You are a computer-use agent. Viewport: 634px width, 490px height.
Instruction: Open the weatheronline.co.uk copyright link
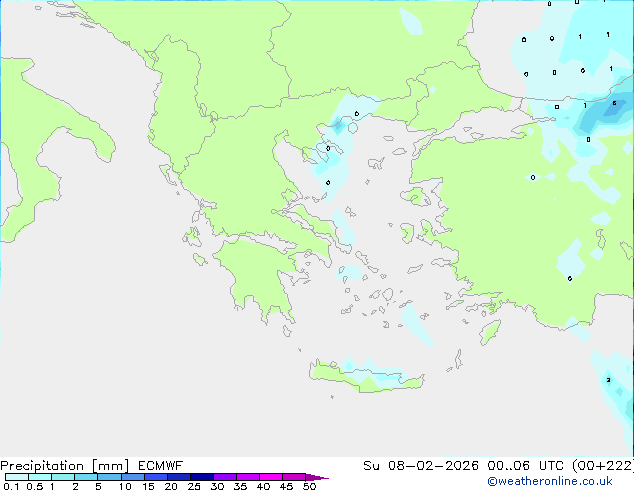[x=550, y=481]
